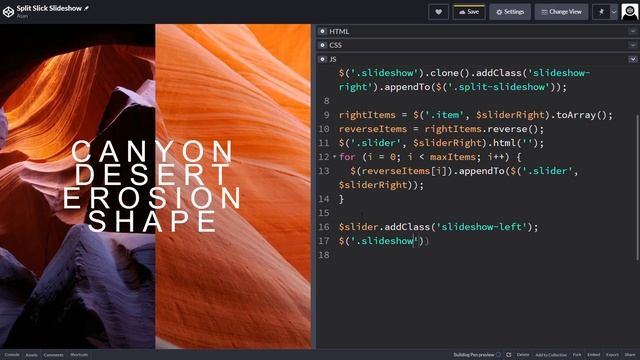Screen dimensions: 640x360
Task: Expand the CSS editor dropdown arrow
Action: point(633,45)
